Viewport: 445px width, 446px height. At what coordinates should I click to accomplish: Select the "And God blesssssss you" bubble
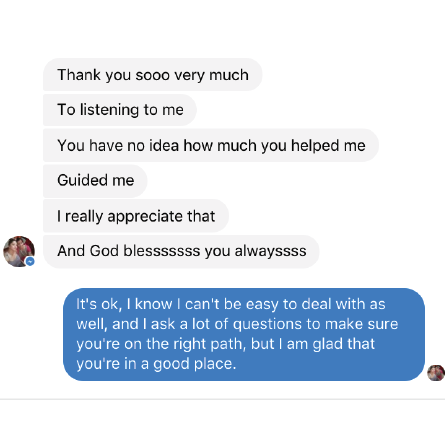pos(181,251)
